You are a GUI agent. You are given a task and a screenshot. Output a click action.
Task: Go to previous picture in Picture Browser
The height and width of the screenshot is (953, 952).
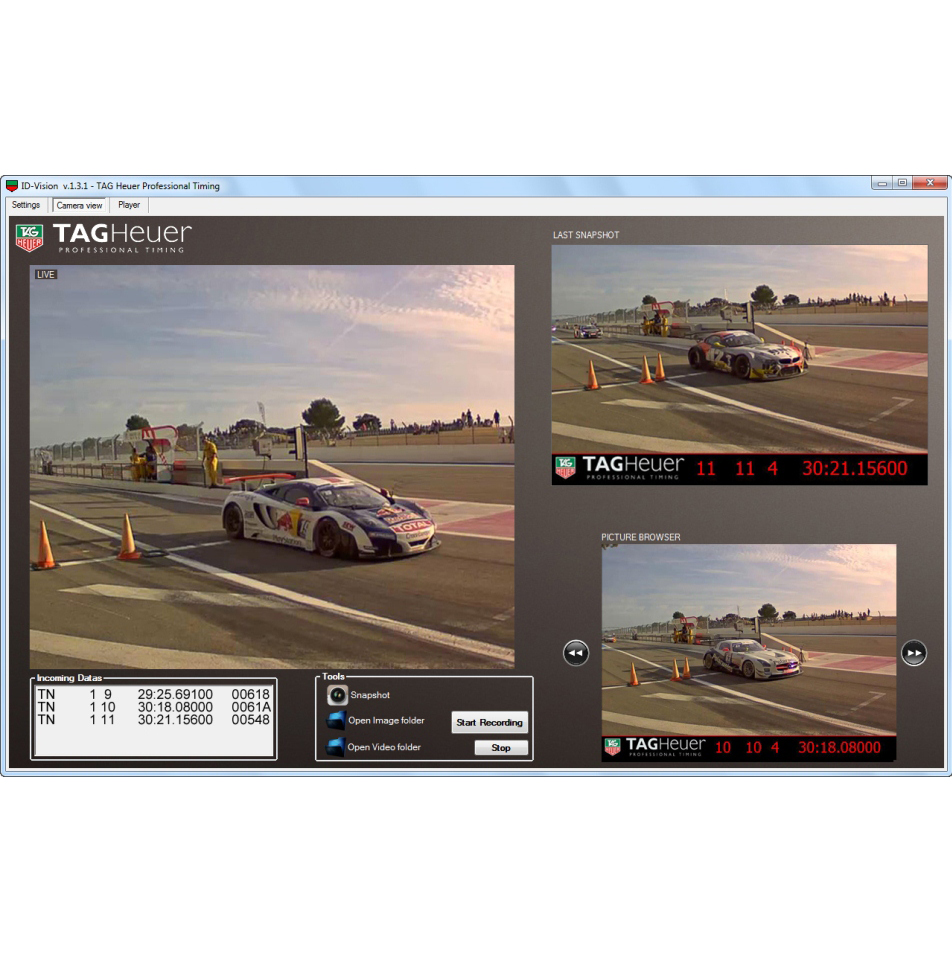point(576,653)
